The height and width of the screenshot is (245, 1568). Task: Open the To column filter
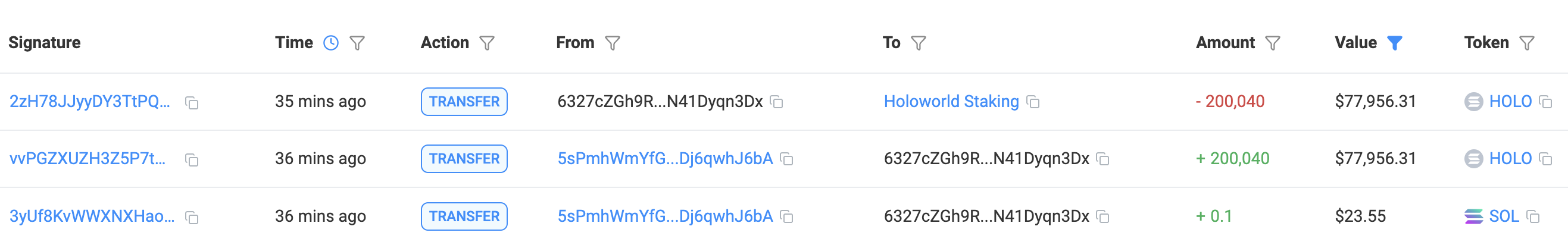click(x=919, y=43)
